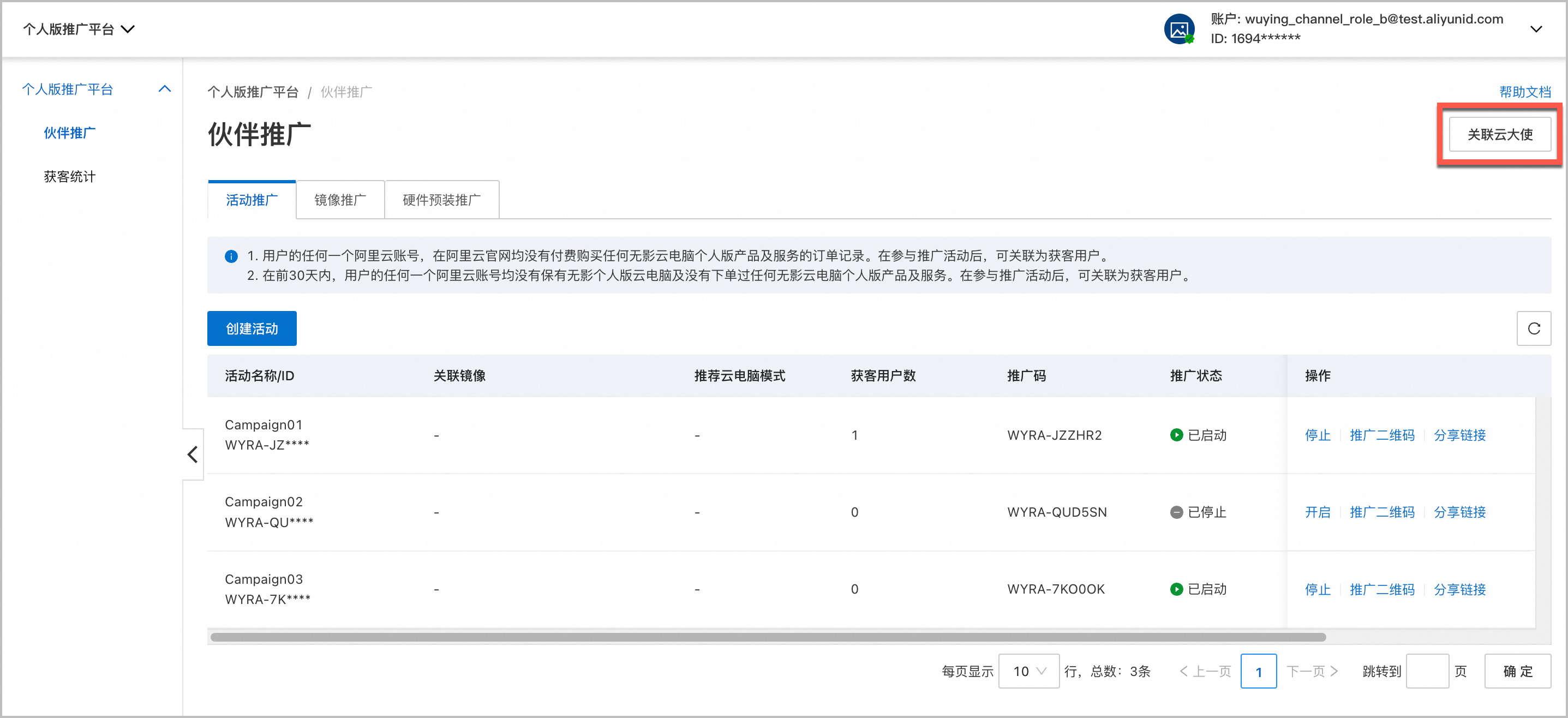Click the next page arrow
1568x718 pixels.
[1336, 671]
